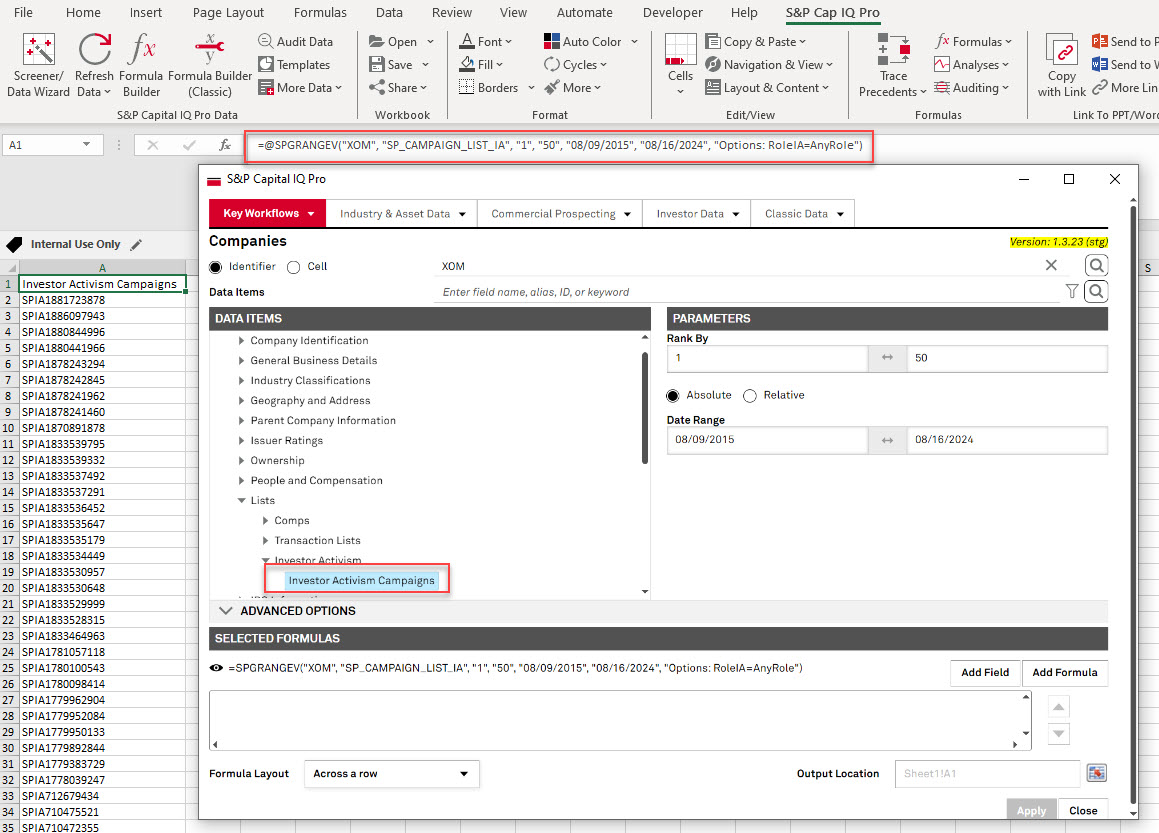Click the Add Formula button

point(1064,673)
